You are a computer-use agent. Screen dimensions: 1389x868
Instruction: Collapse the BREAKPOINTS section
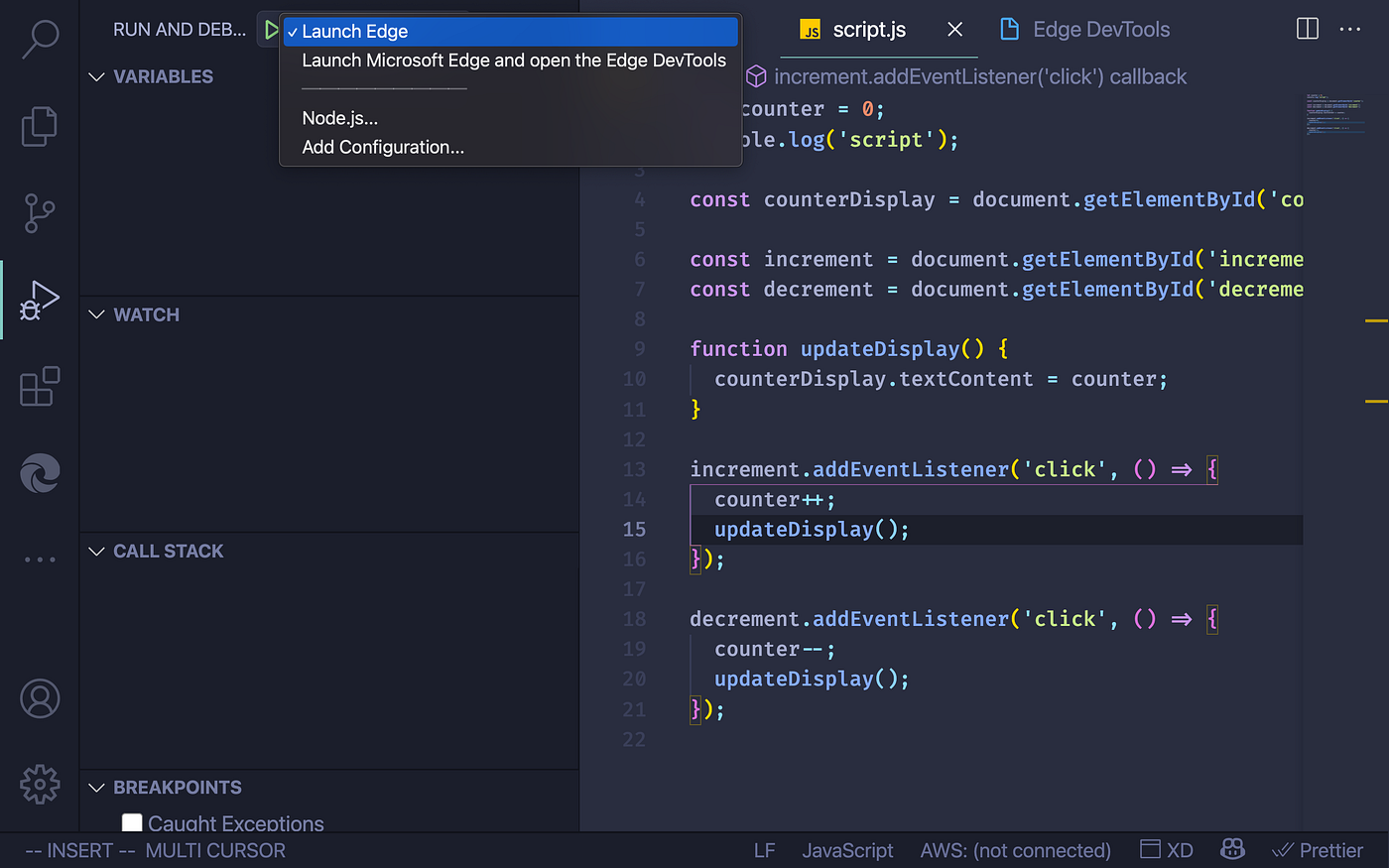pyautogui.click(x=96, y=787)
